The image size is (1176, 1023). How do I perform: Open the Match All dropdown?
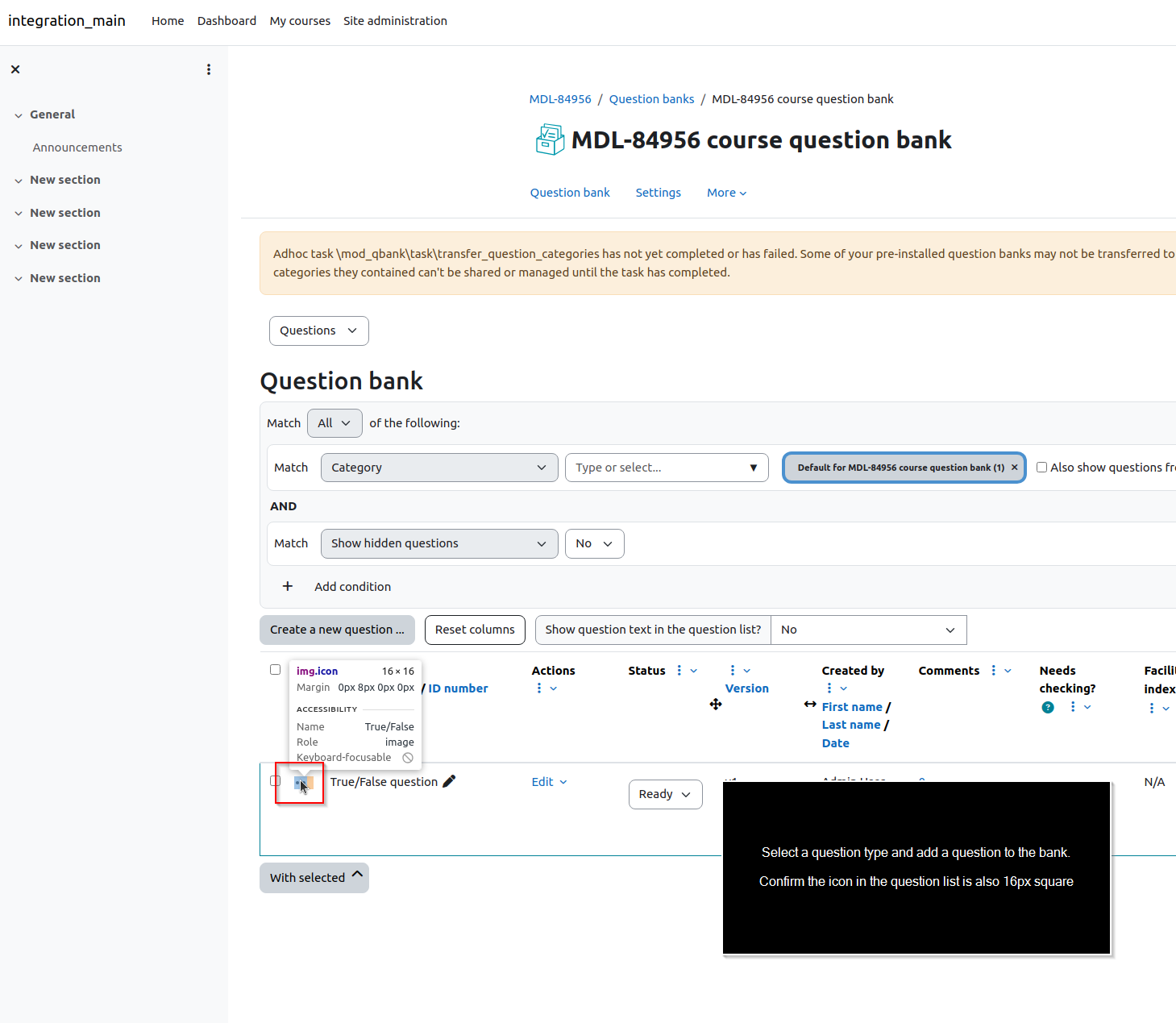[x=335, y=423]
